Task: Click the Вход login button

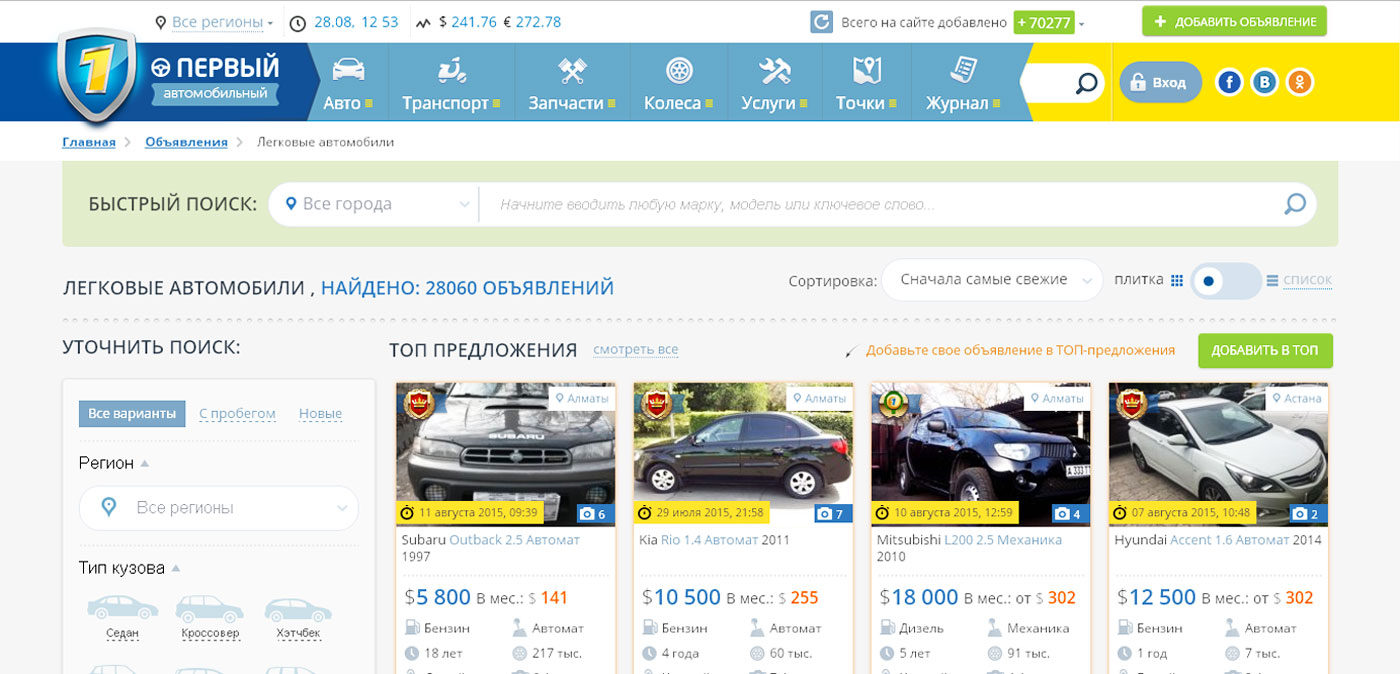Action: (x=1160, y=83)
